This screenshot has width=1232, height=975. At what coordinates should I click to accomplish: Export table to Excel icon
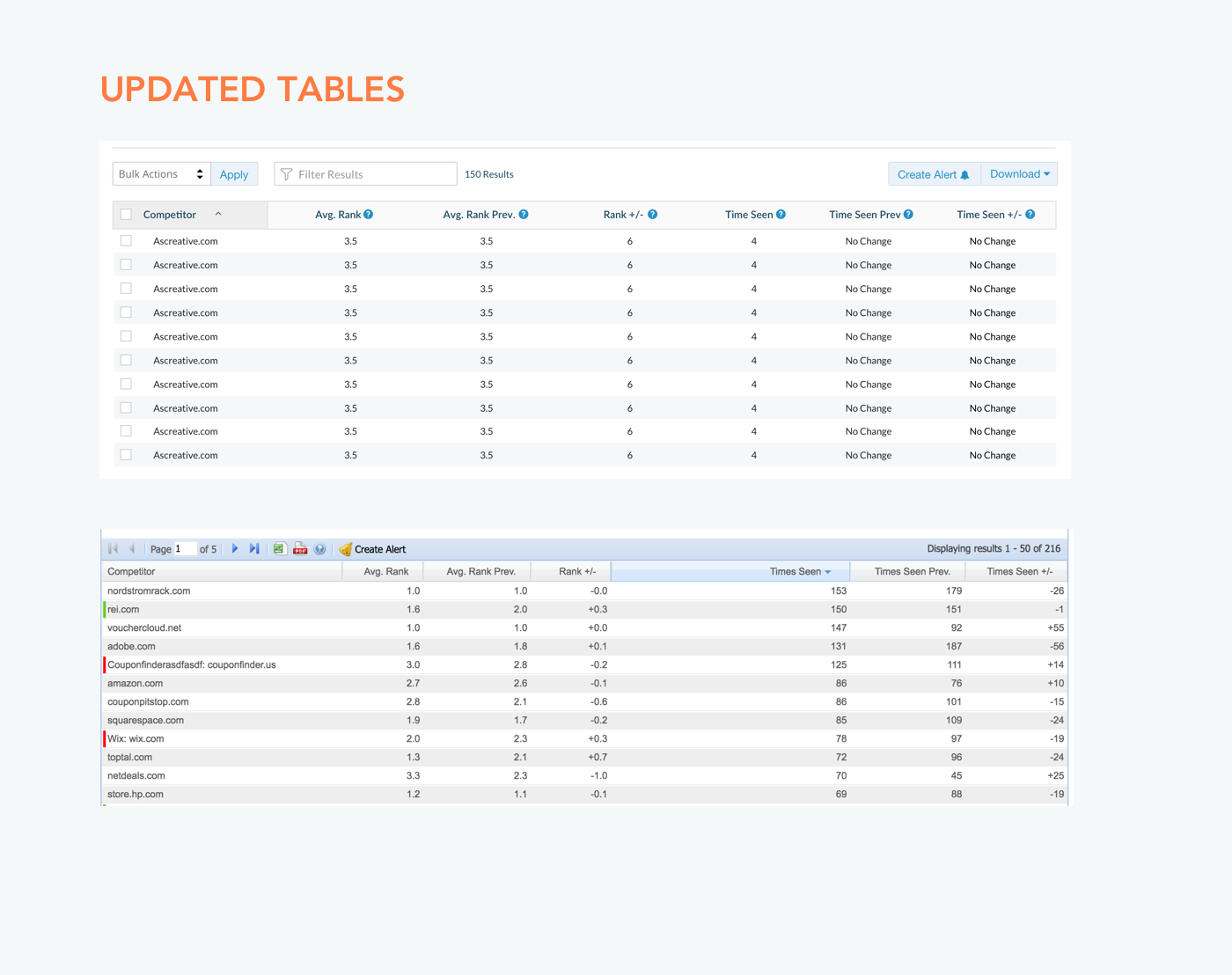coord(279,548)
